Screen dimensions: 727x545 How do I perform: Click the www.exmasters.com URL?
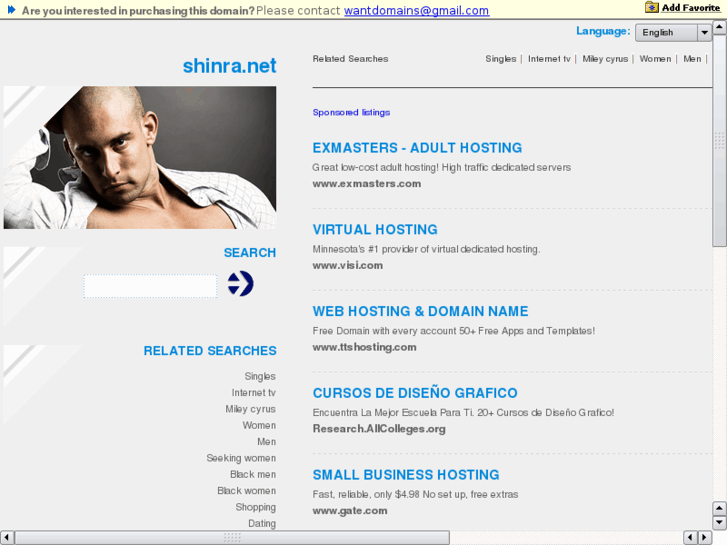367,184
